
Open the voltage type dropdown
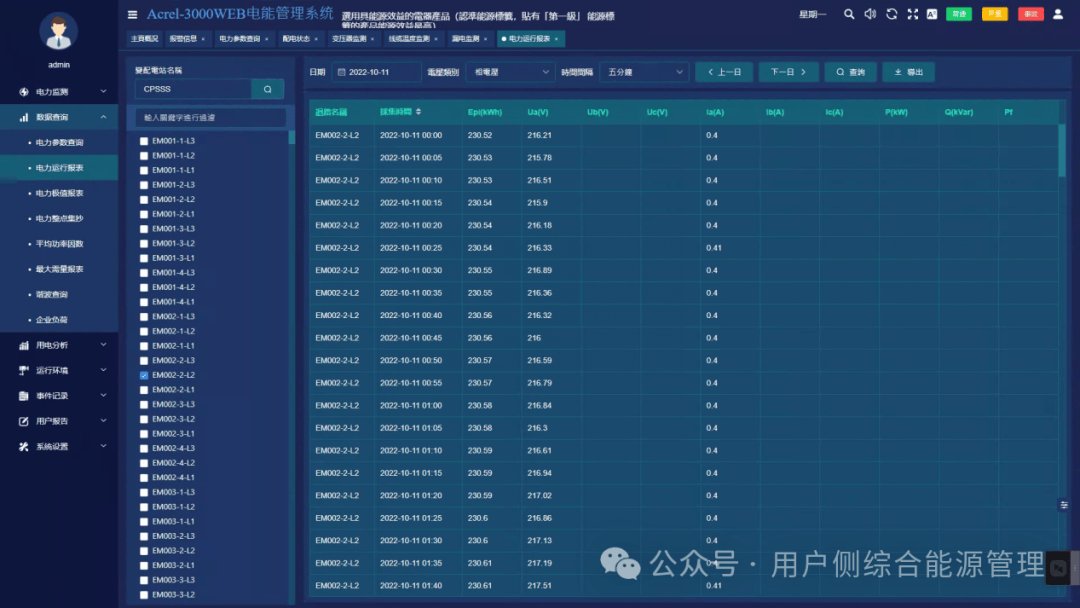(x=510, y=72)
